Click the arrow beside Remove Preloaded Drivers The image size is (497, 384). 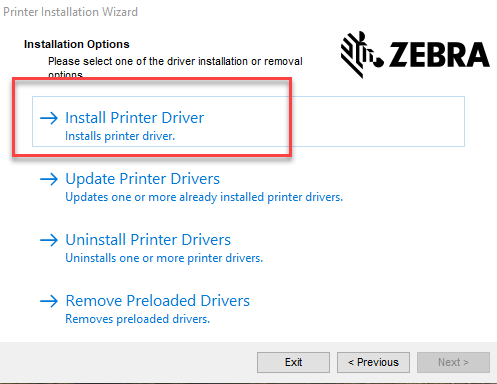pyautogui.click(x=49, y=301)
